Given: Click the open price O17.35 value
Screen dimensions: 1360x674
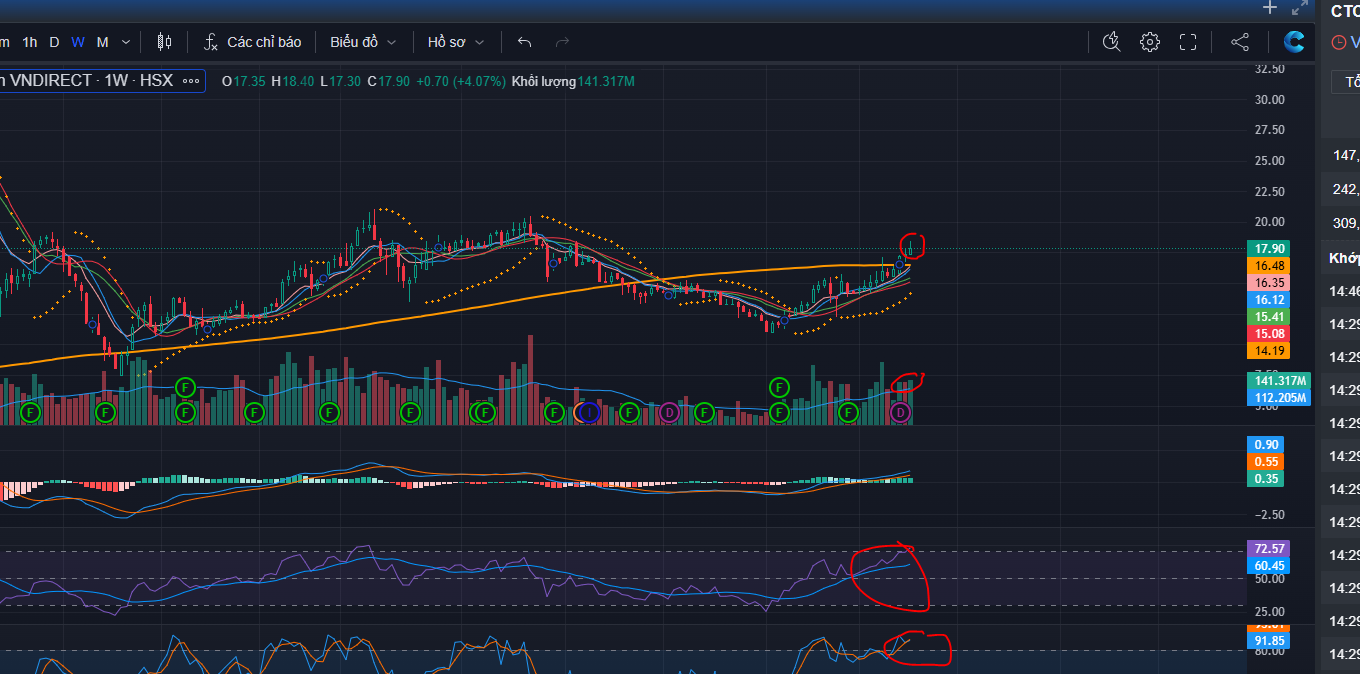Looking at the screenshot, I should 244,81.
